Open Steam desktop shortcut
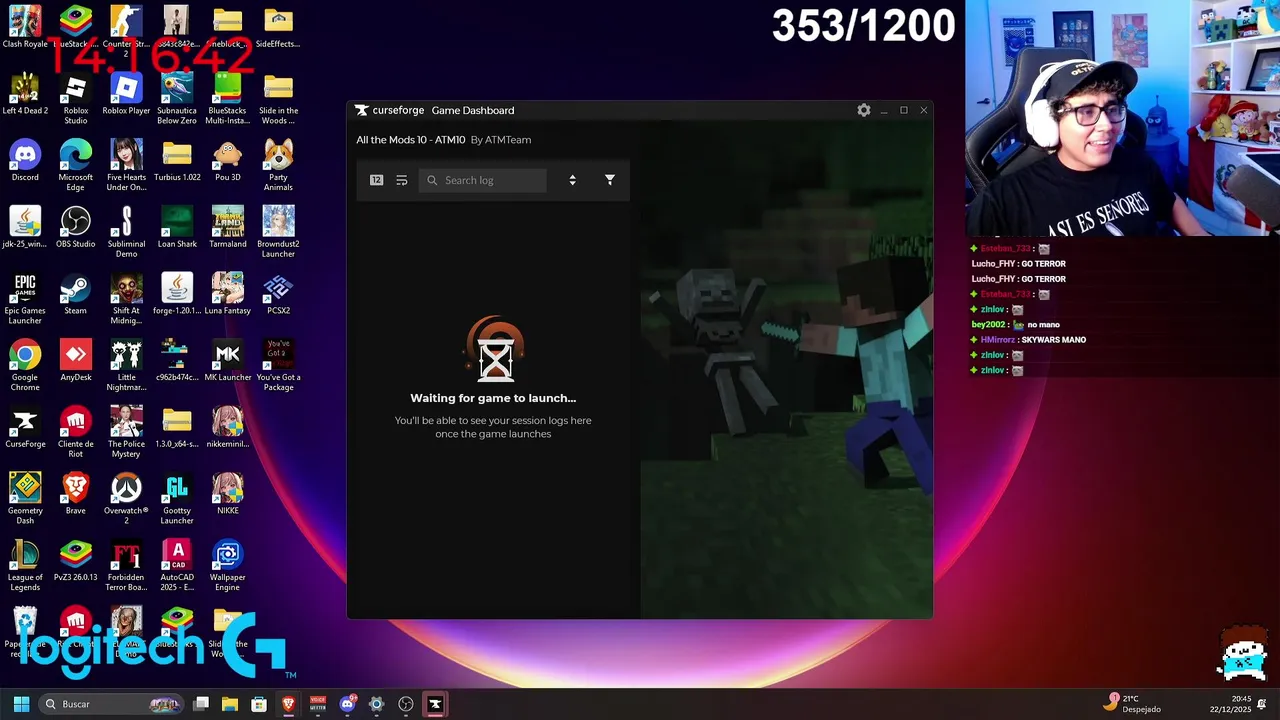The height and width of the screenshot is (720, 1280). point(76,294)
